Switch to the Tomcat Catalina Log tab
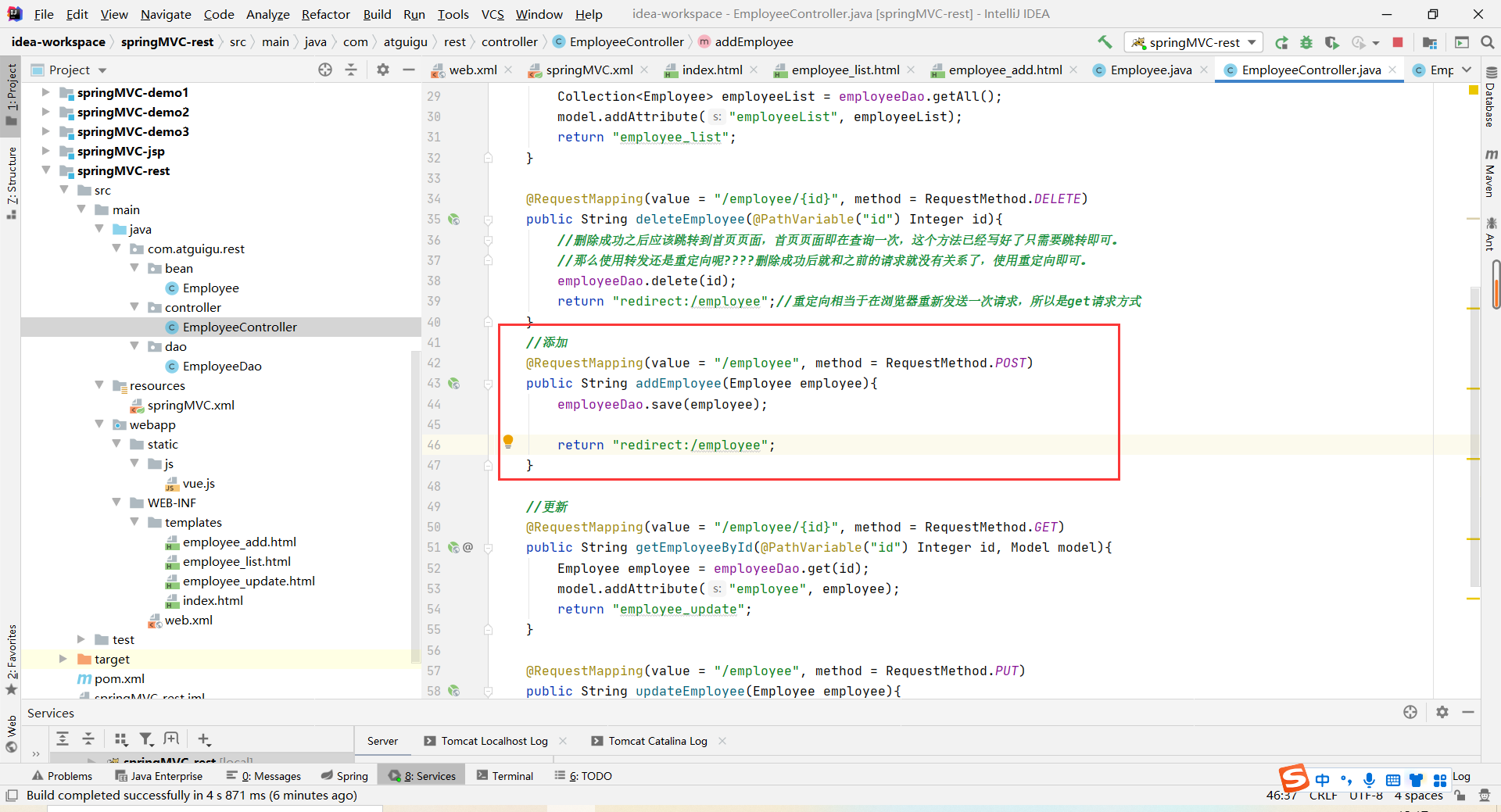The height and width of the screenshot is (812, 1501). click(x=657, y=741)
